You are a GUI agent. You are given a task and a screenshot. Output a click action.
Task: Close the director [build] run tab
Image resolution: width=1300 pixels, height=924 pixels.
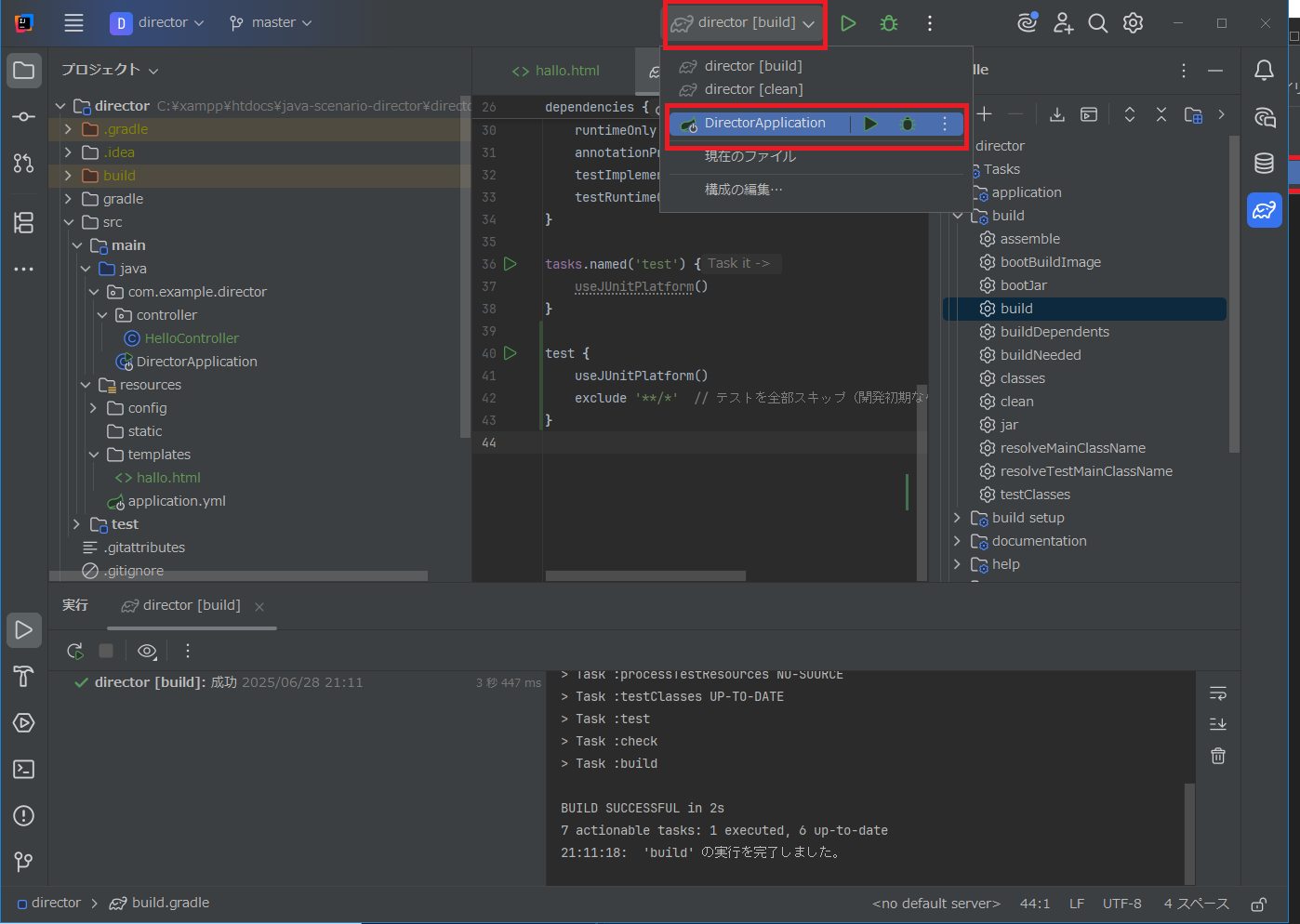coord(259,607)
